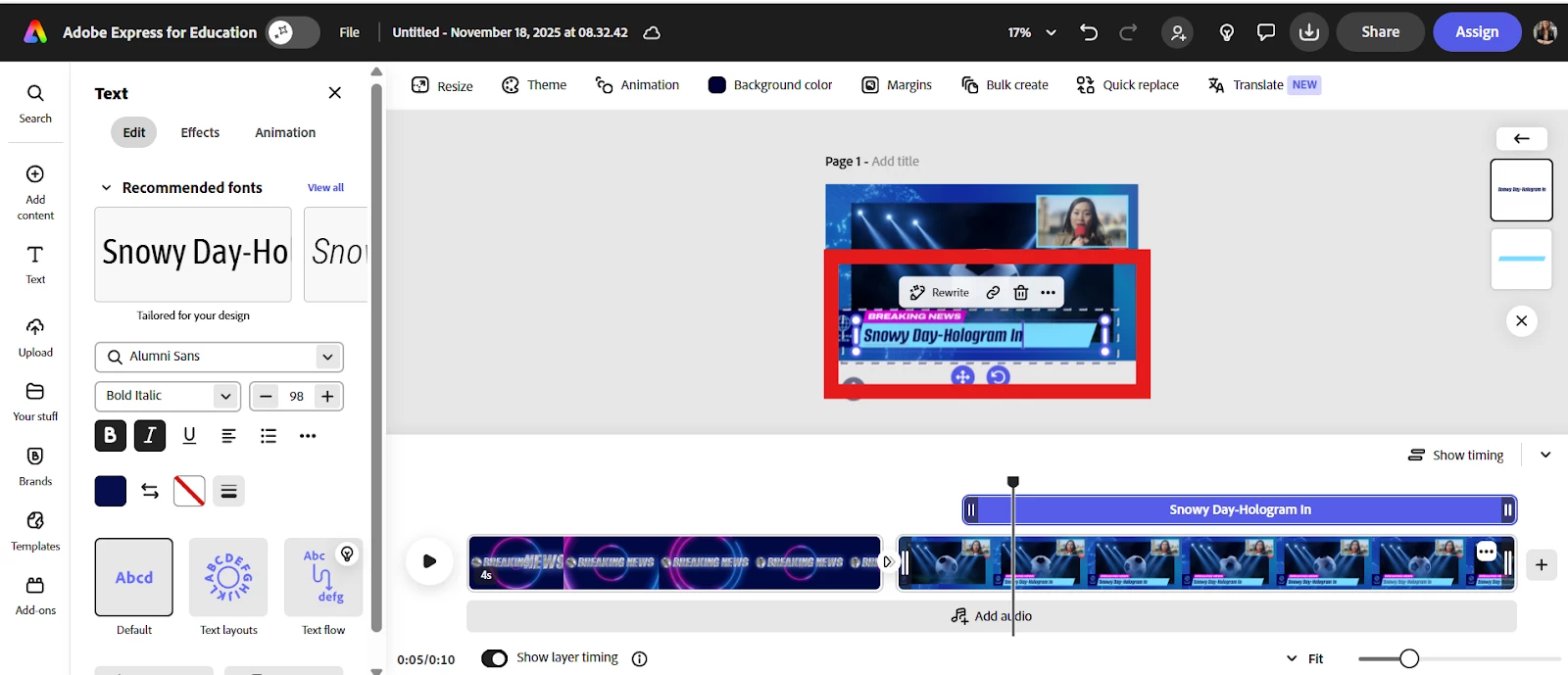Click the Adobe Express home logo
The height and width of the screenshot is (675, 1568).
click(35, 32)
